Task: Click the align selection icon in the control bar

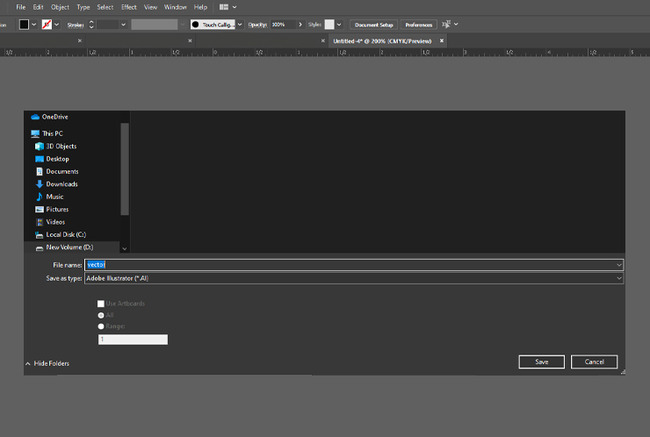Action: click(x=446, y=24)
